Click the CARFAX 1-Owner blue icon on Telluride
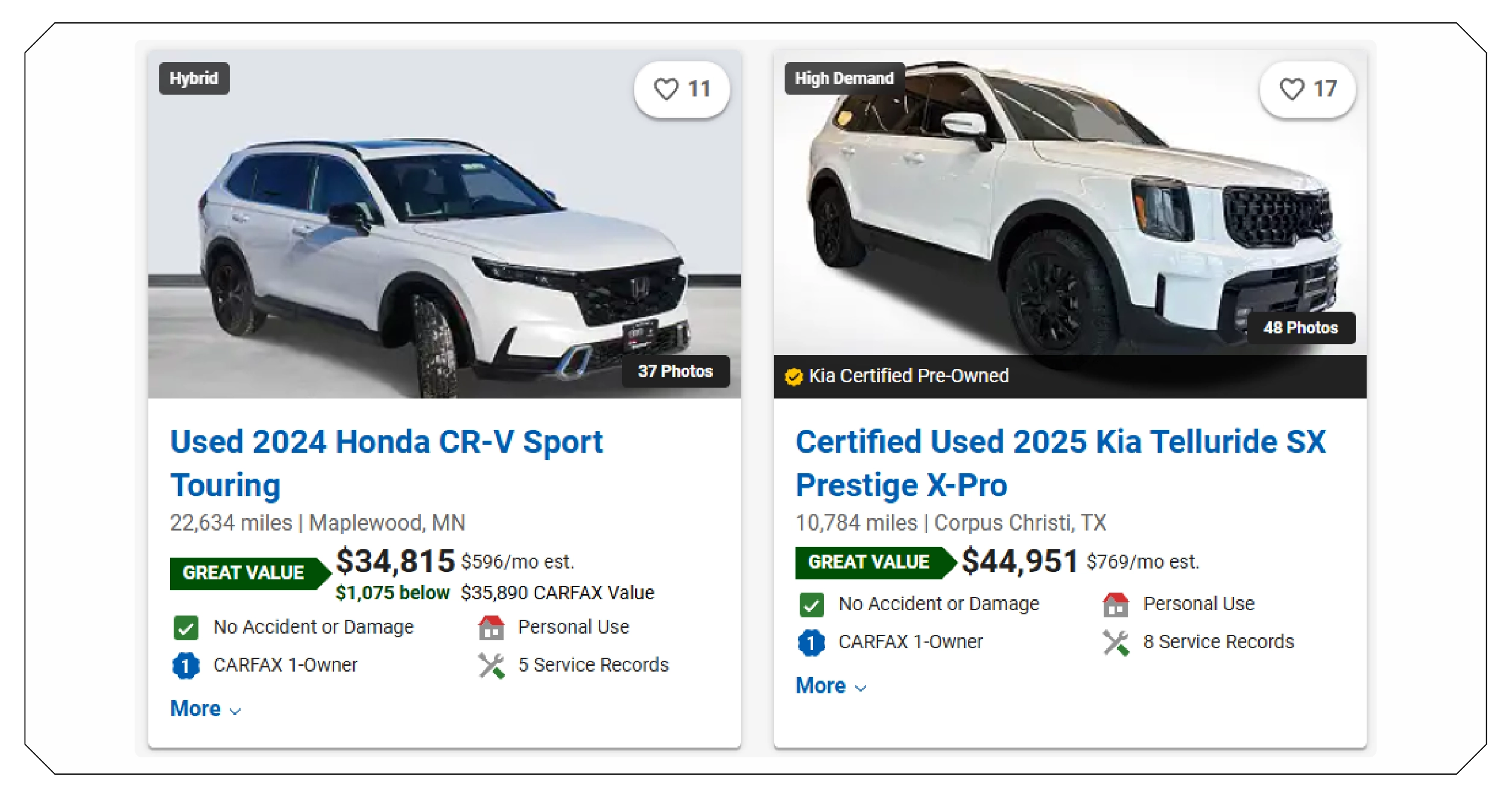 [x=811, y=641]
